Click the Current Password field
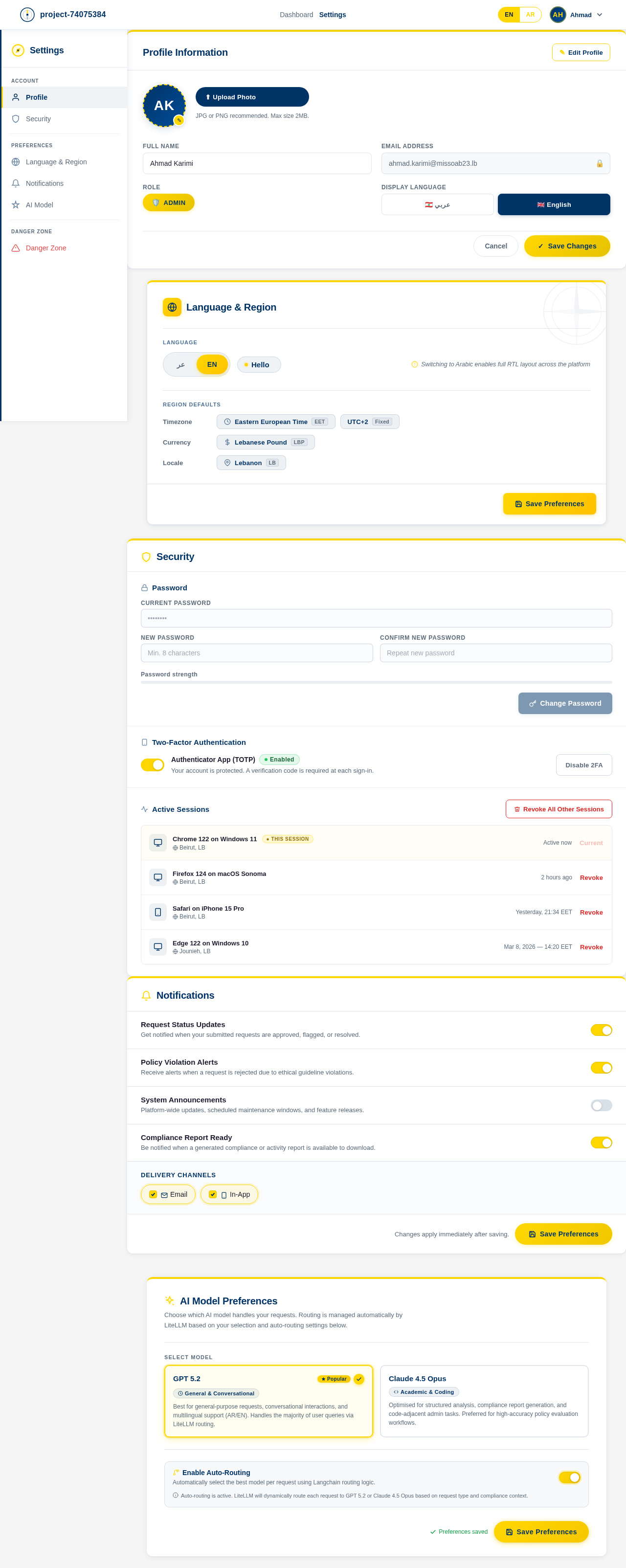626x1568 pixels. [x=376, y=618]
